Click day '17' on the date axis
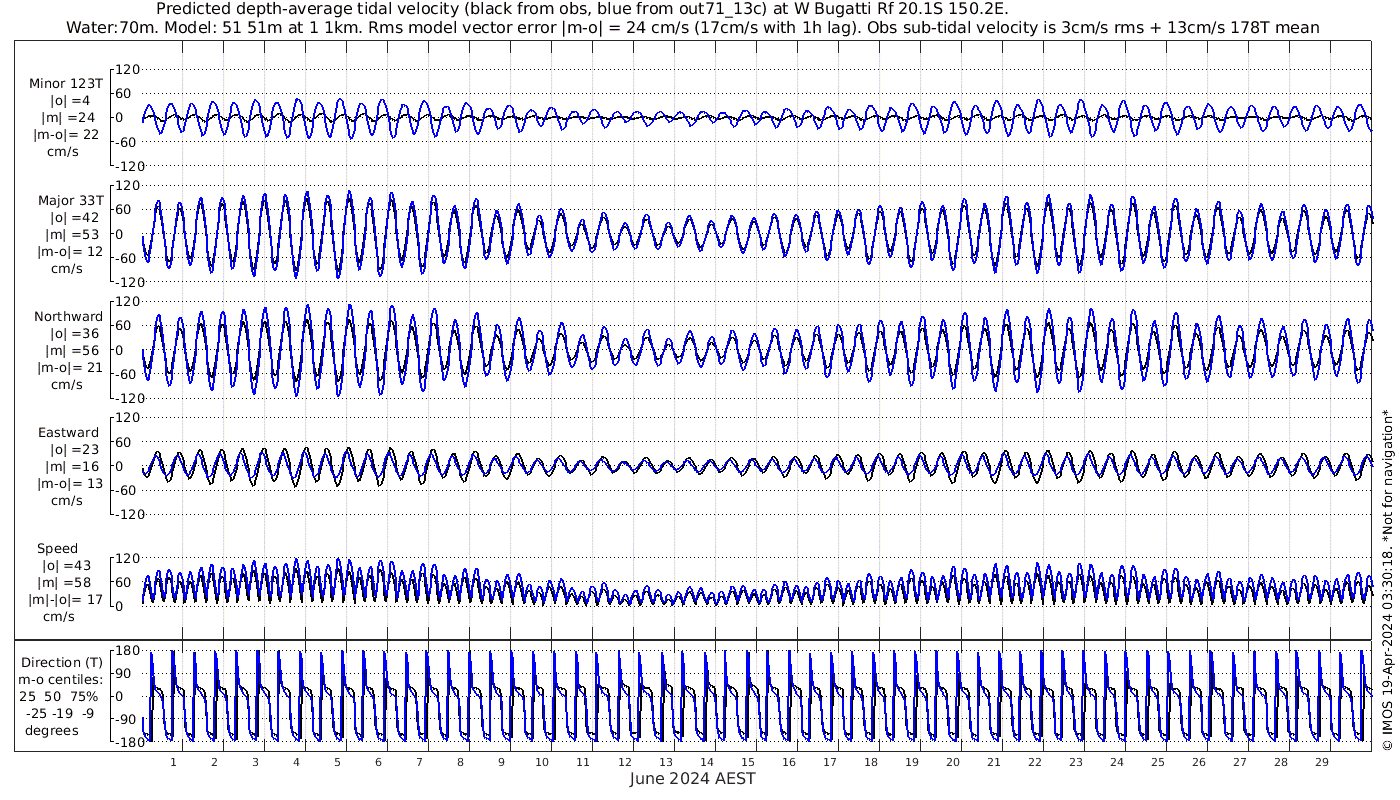This screenshot has width=1400, height=800. 829,762
